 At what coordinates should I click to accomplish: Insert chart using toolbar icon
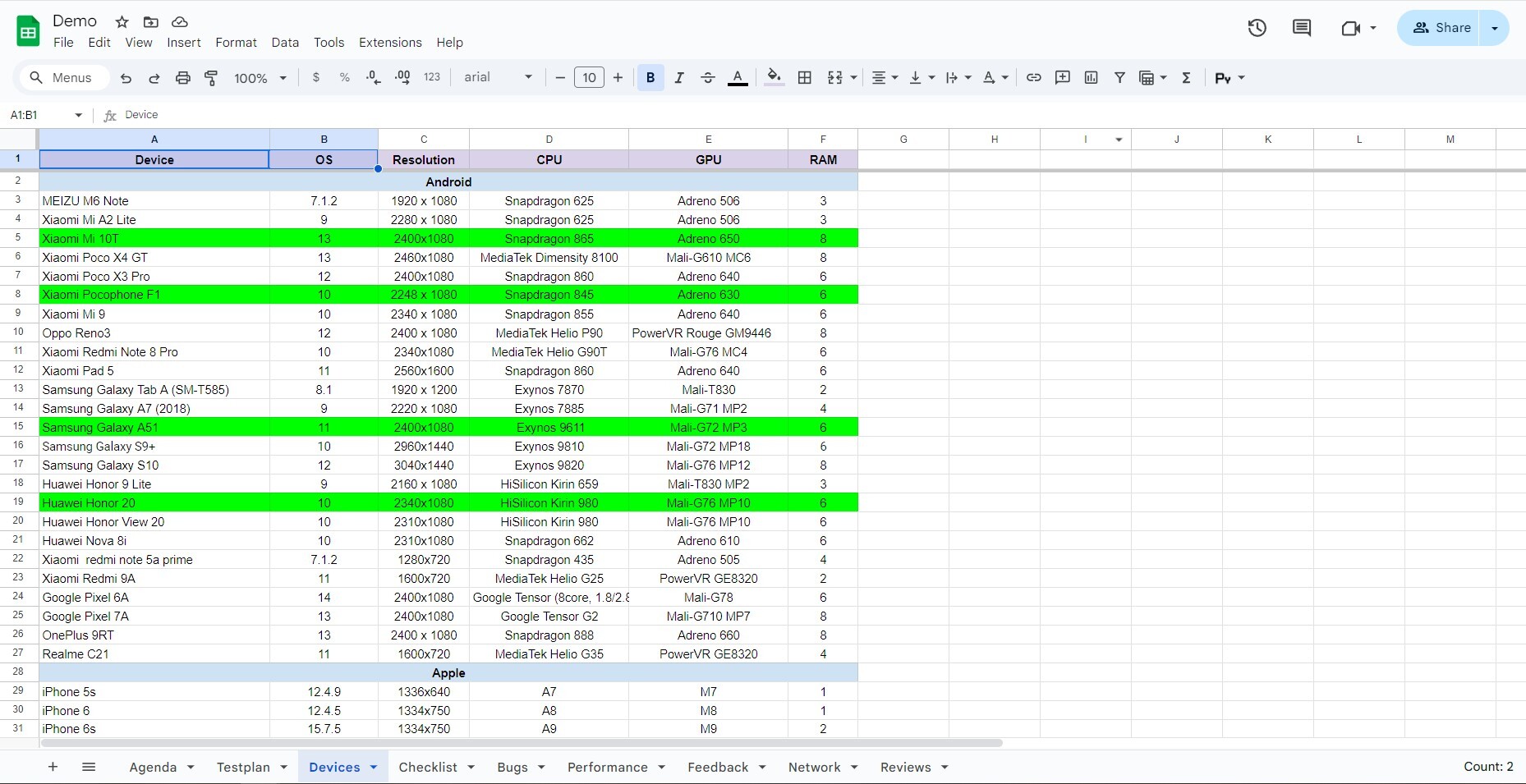(1091, 78)
